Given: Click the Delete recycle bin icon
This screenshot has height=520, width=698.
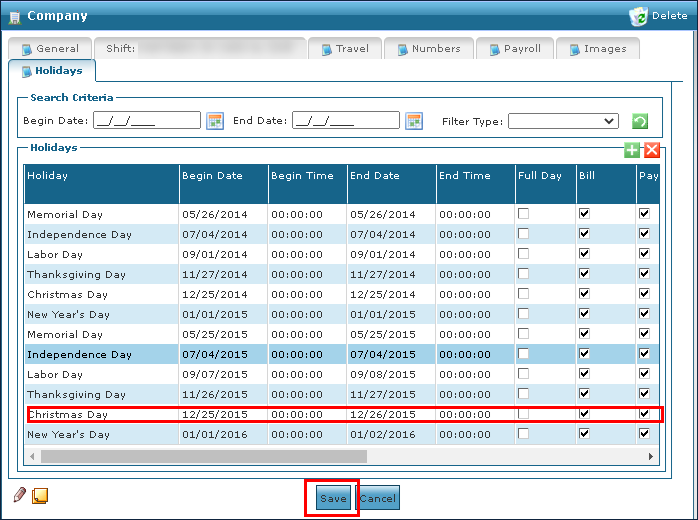Looking at the screenshot, I should (x=639, y=16).
